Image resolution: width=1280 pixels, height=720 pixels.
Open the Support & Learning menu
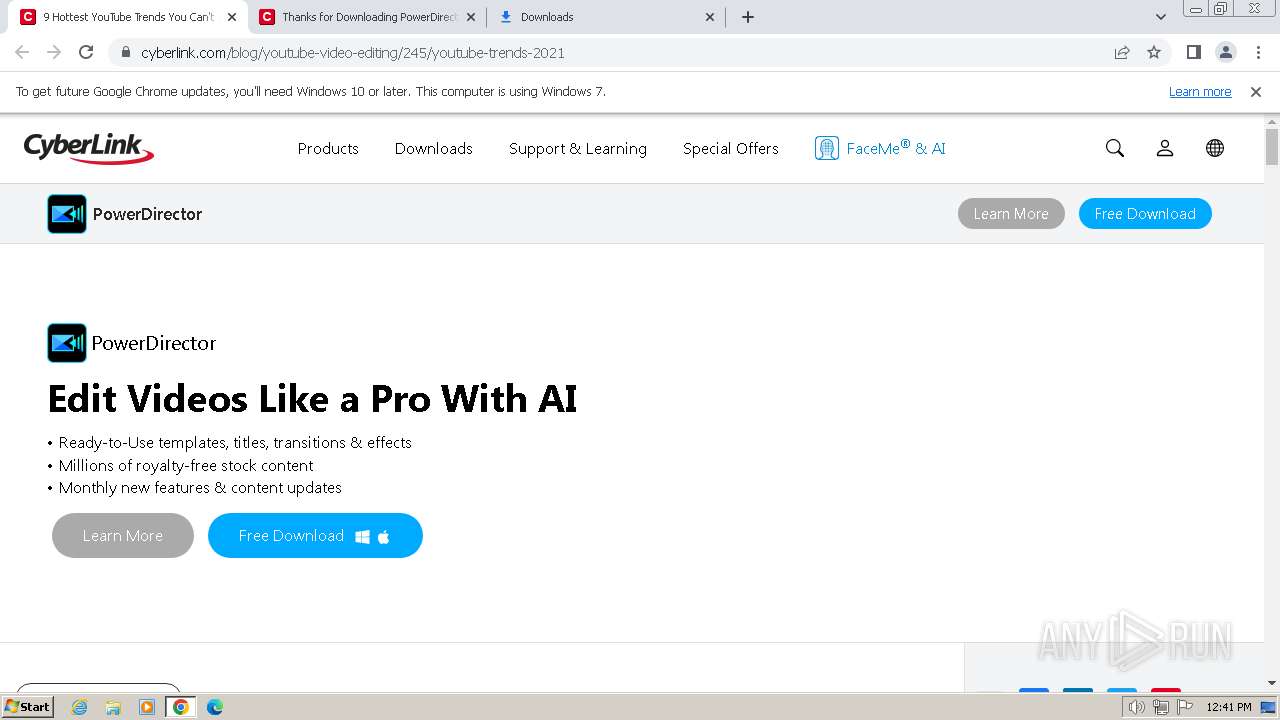pos(578,148)
